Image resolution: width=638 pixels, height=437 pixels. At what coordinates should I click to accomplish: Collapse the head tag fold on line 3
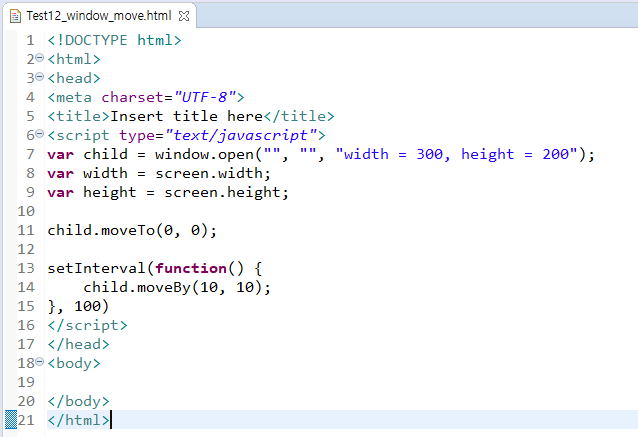pyautogui.click(x=39, y=76)
